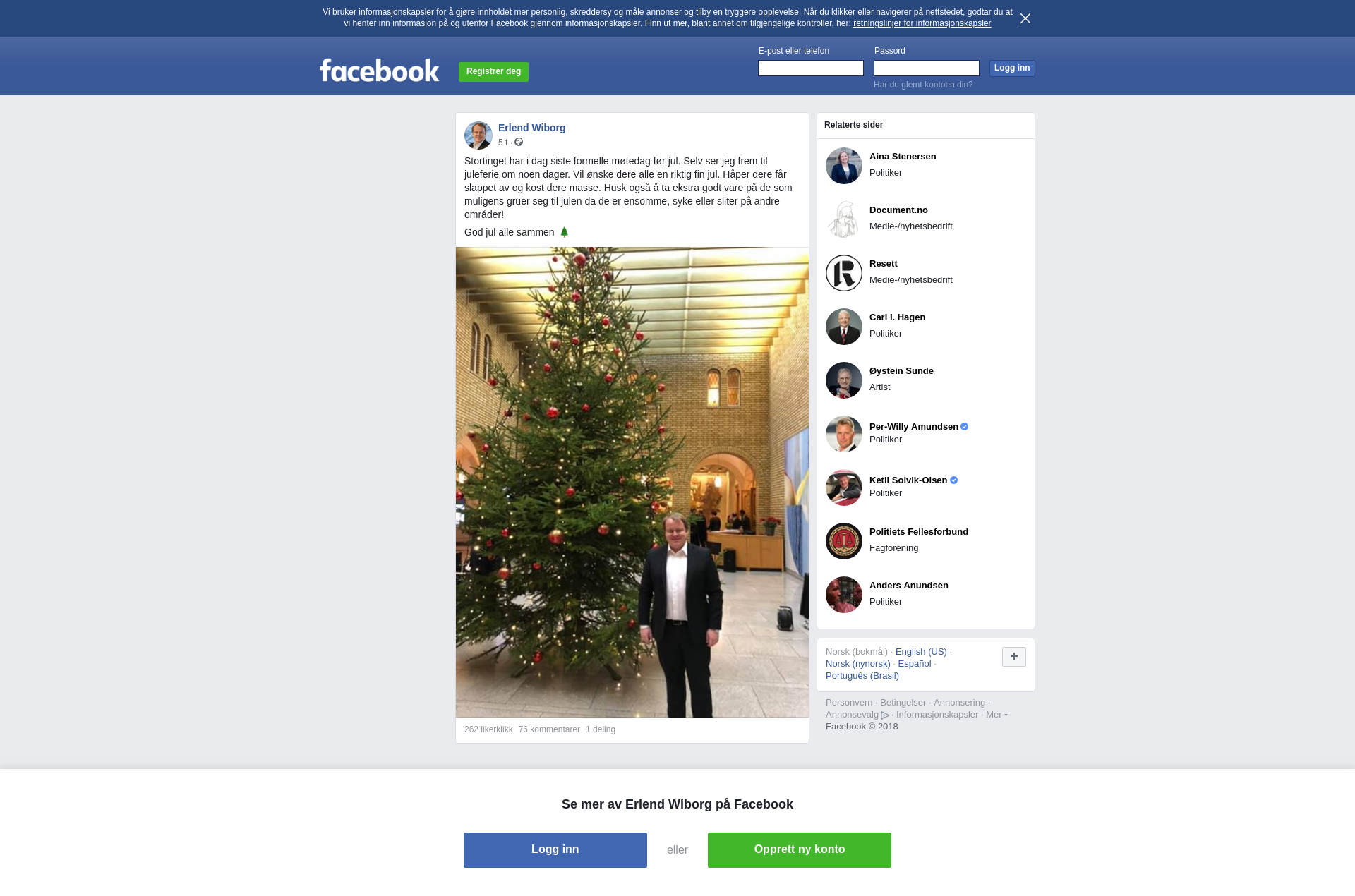Screen dimensions: 1355x896
Task: Click the green Registrer deg button
Action: coord(494,72)
